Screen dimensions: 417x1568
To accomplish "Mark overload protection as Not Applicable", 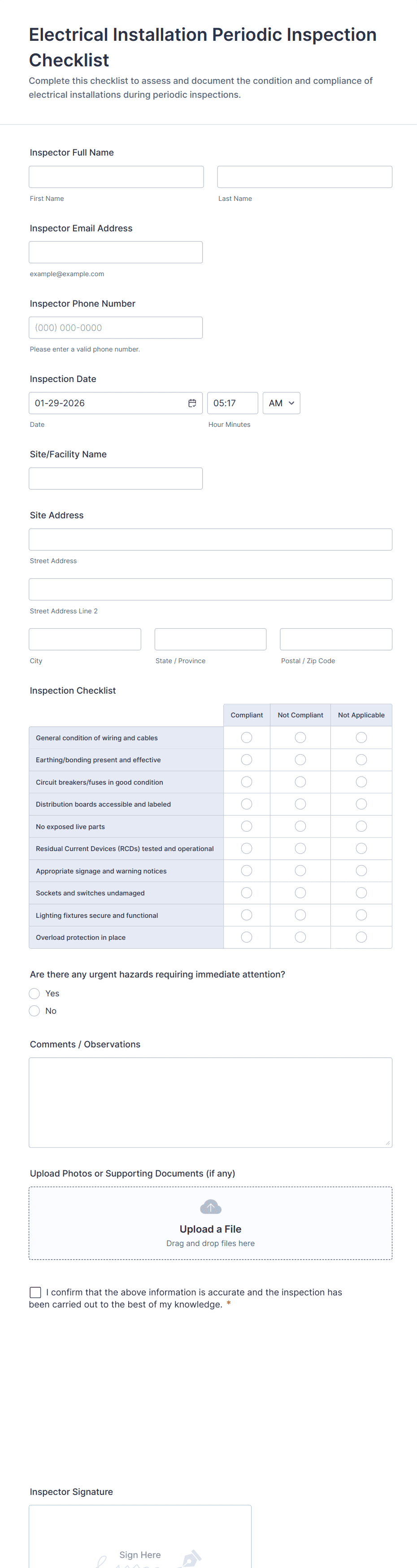I will tap(361, 937).
